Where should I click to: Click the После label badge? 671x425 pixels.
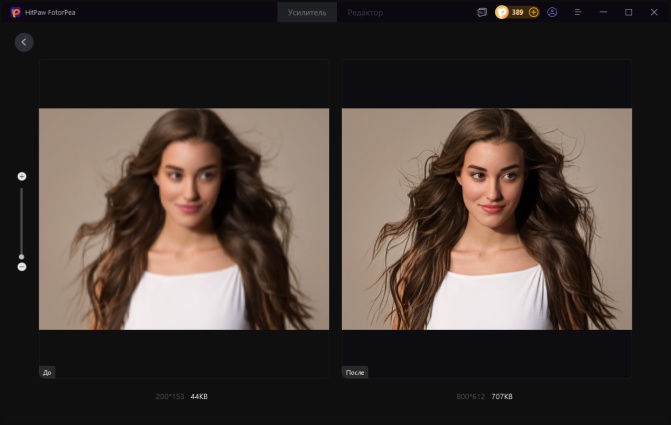pyautogui.click(x=355, y=372)
